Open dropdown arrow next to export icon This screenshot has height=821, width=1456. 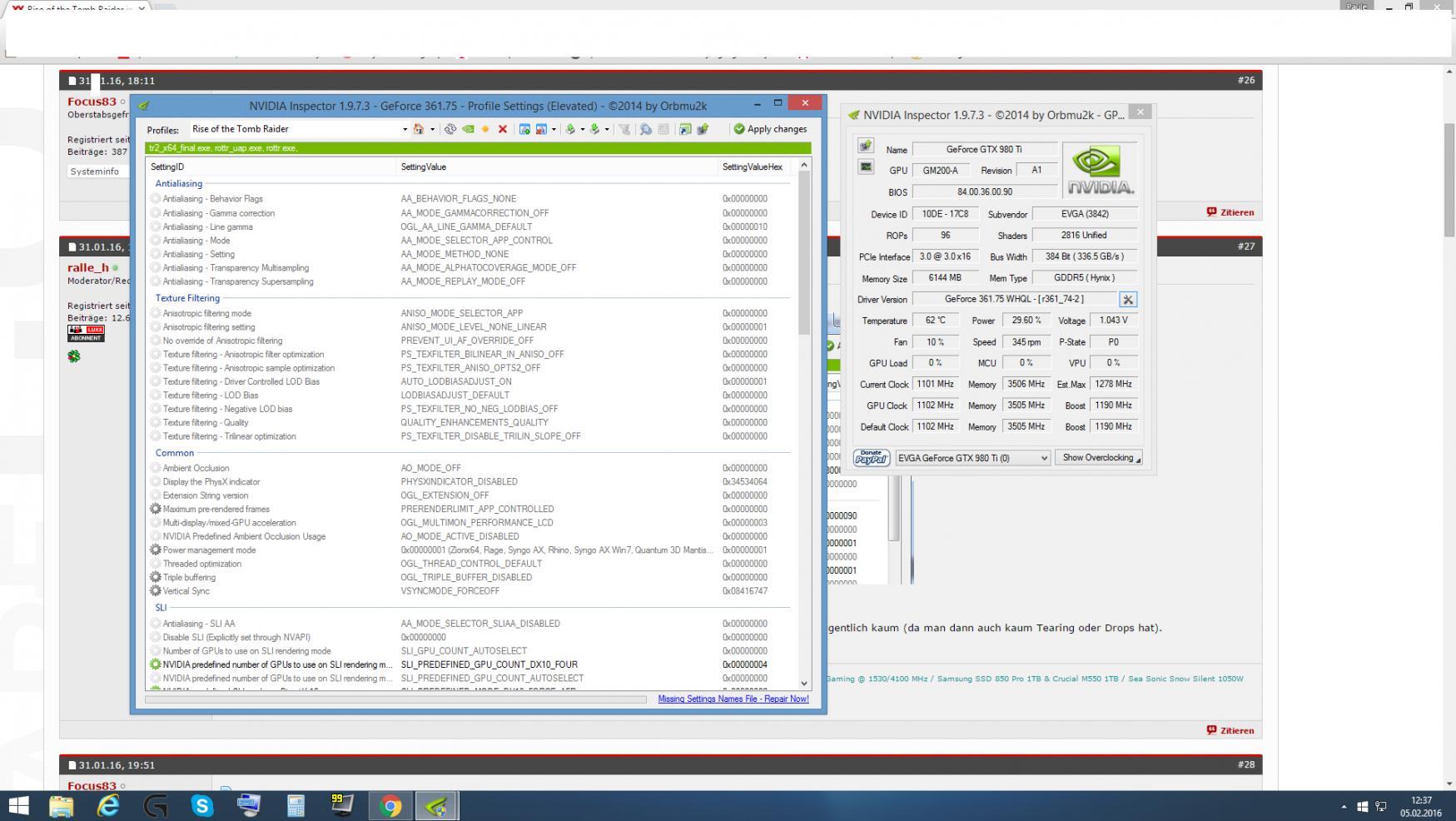pos(582,129)
